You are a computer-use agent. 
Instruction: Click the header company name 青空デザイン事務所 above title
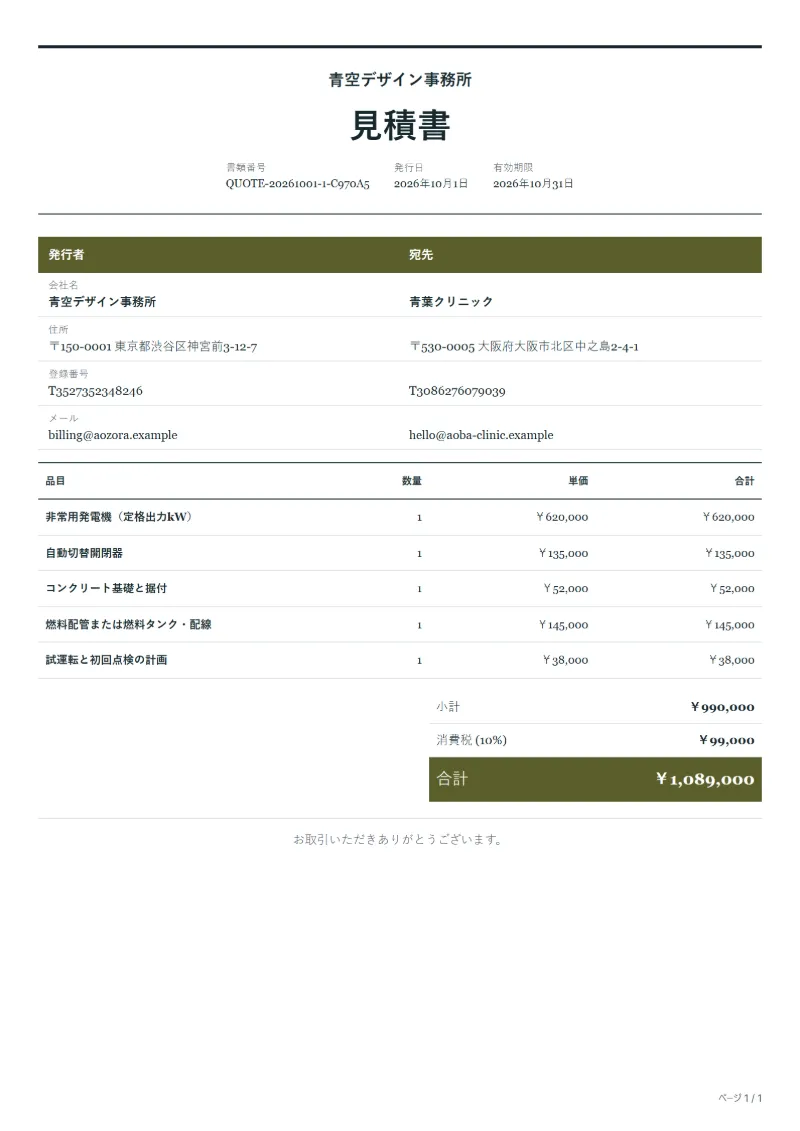click(x=400, y=79)
